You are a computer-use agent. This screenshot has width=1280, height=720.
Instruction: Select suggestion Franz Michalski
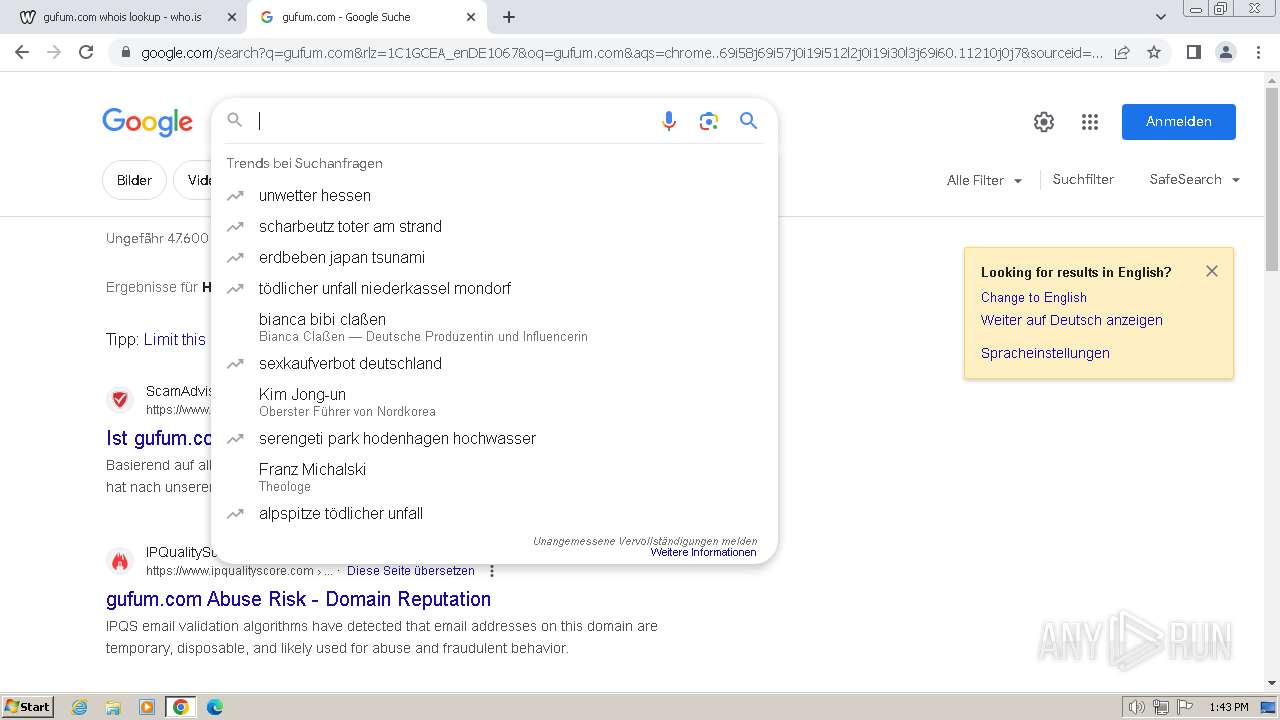point(494,477)
